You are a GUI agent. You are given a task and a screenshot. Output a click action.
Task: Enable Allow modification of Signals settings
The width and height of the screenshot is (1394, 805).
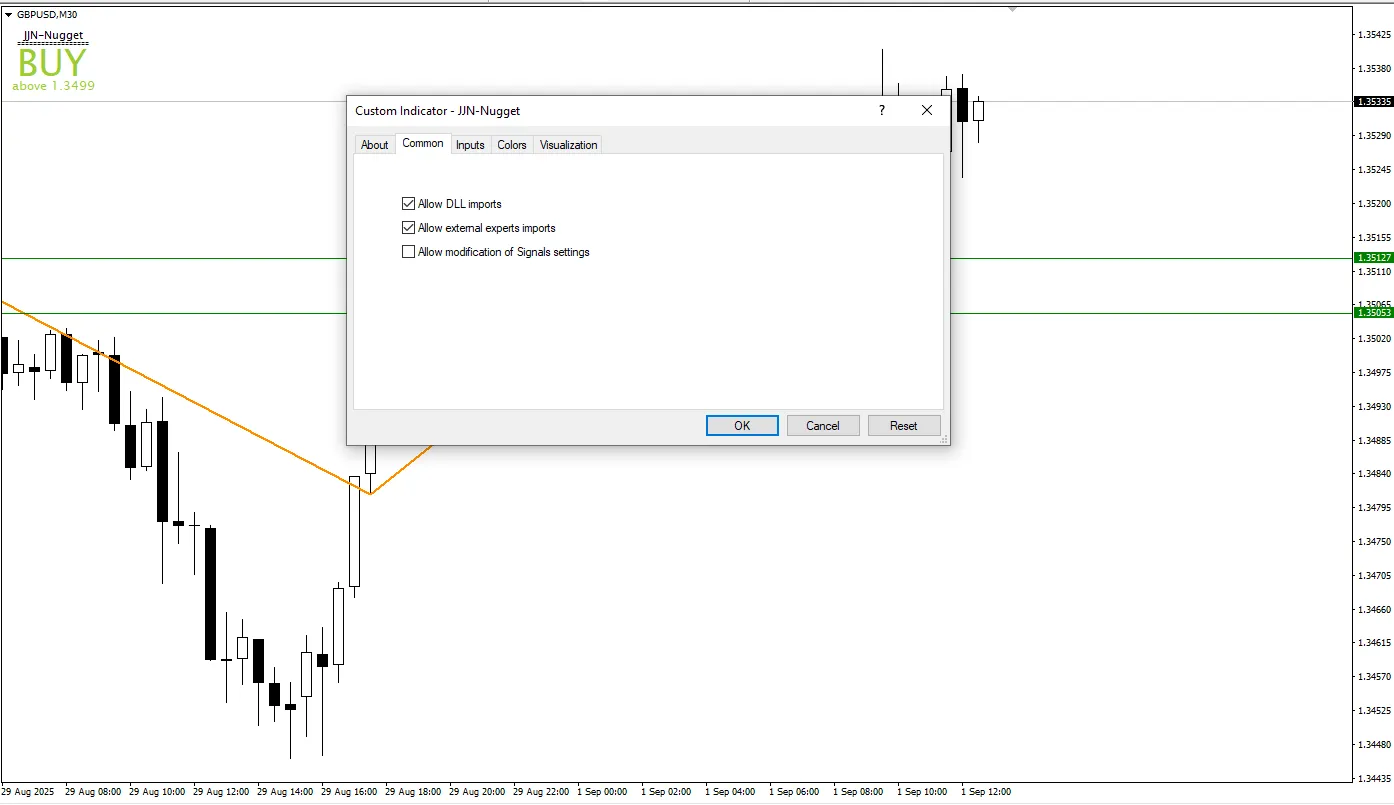[x=408, y=252]
